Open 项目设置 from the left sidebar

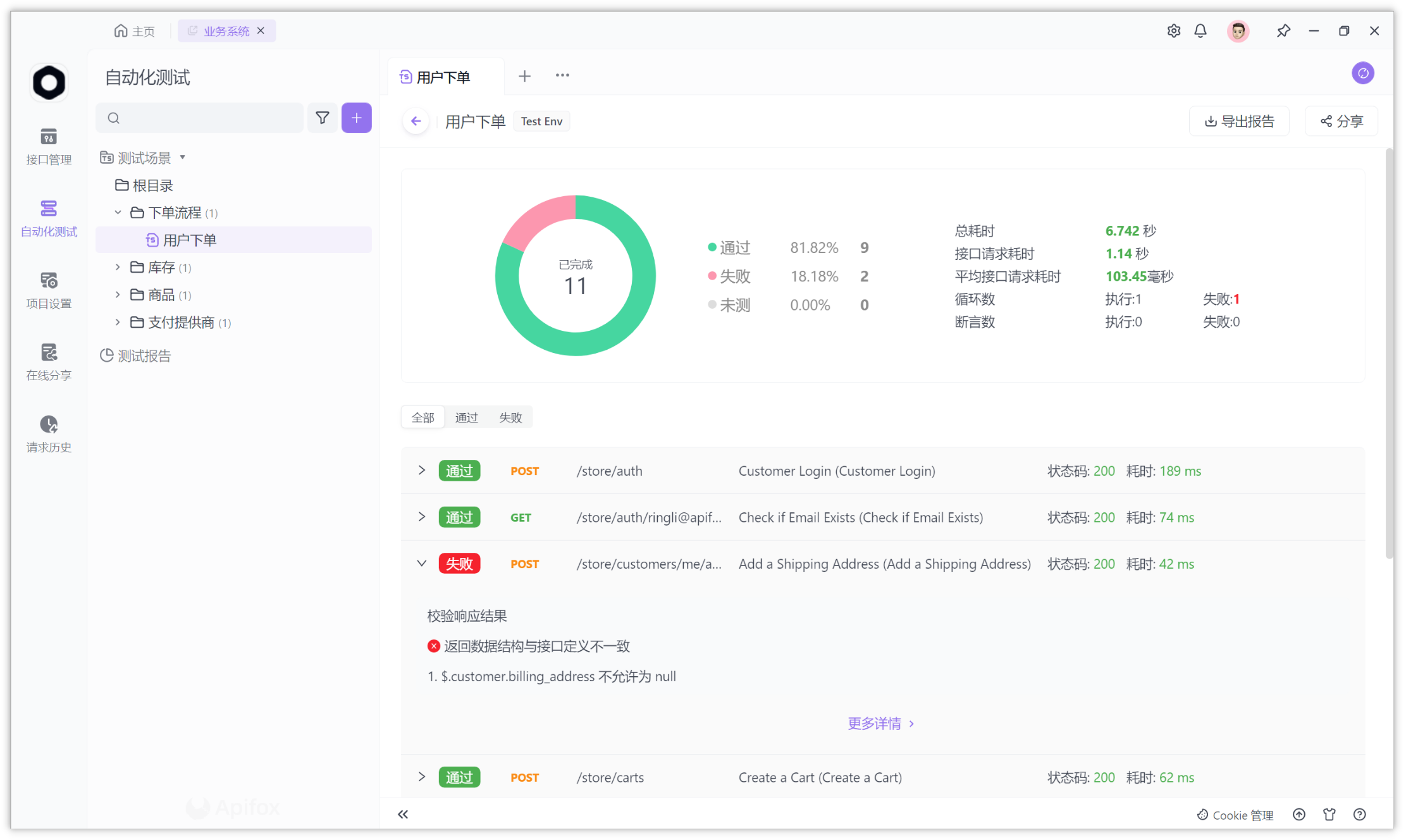(x=48, y=290)
